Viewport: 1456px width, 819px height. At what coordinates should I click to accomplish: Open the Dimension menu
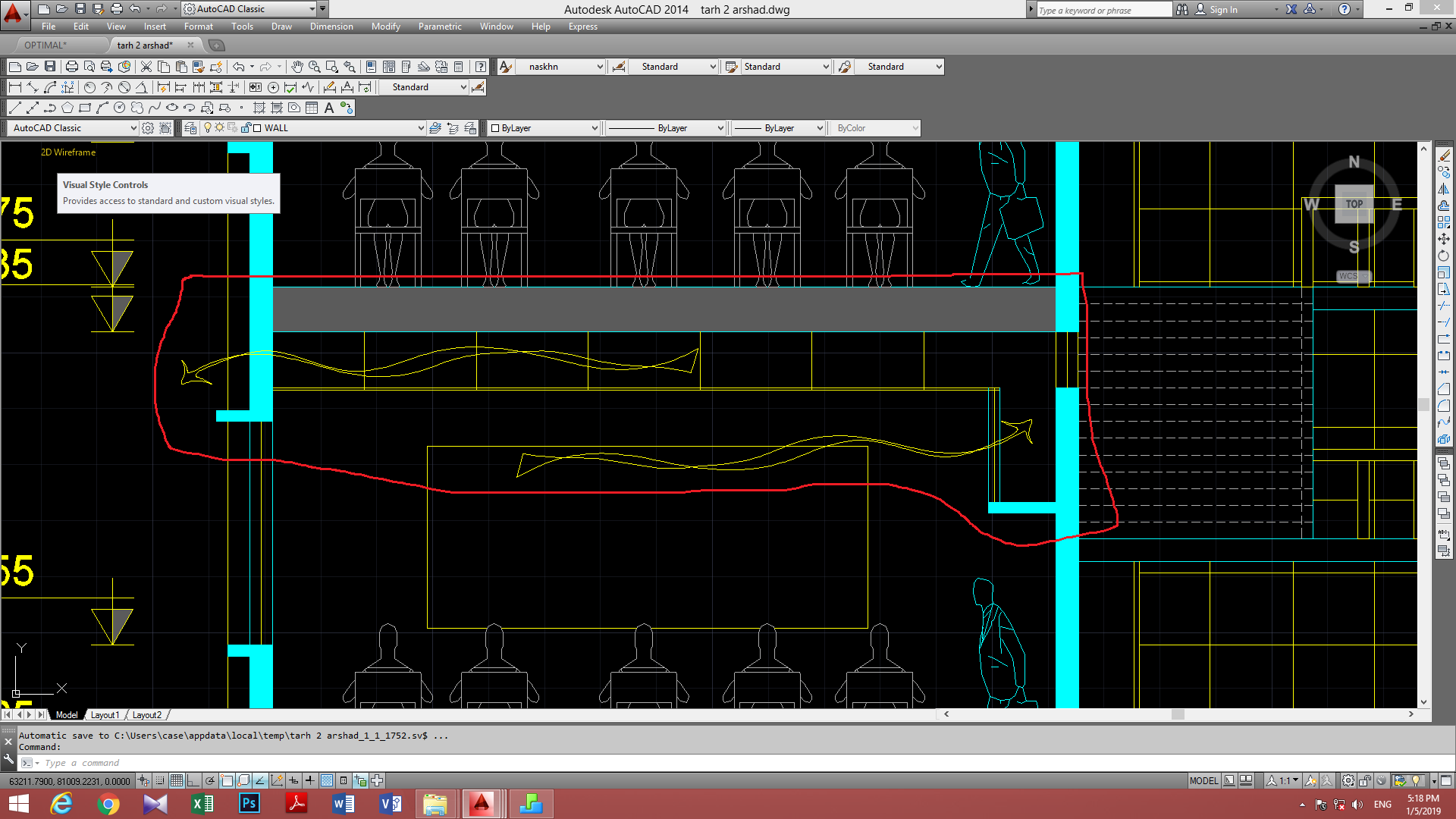331,27
